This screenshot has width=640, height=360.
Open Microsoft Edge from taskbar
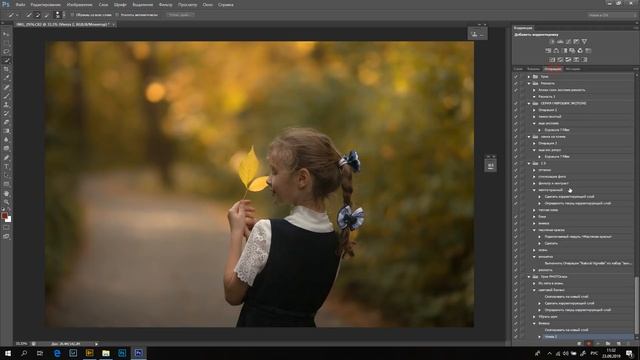pos(57,353)
